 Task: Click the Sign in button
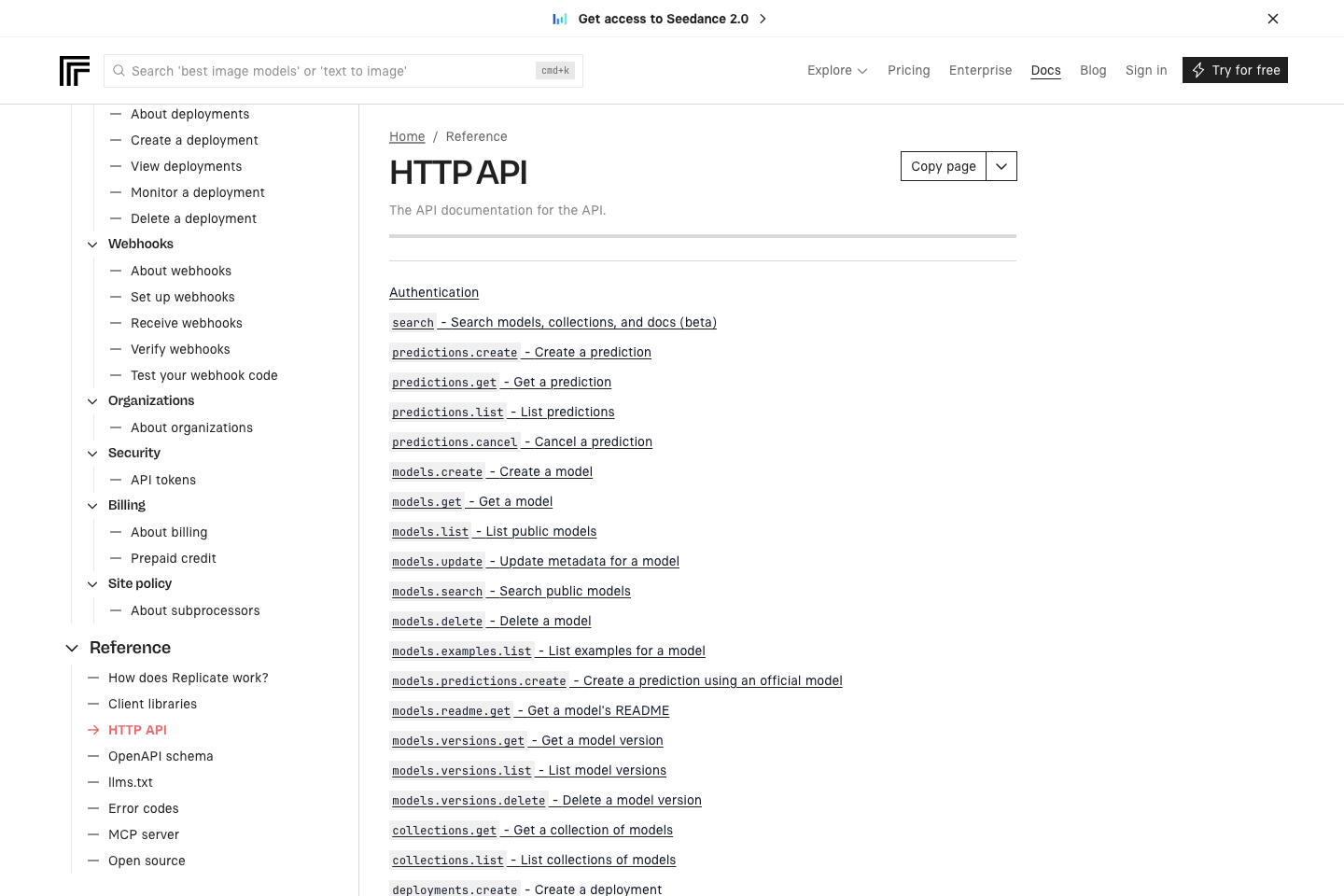pos(1145,70)
